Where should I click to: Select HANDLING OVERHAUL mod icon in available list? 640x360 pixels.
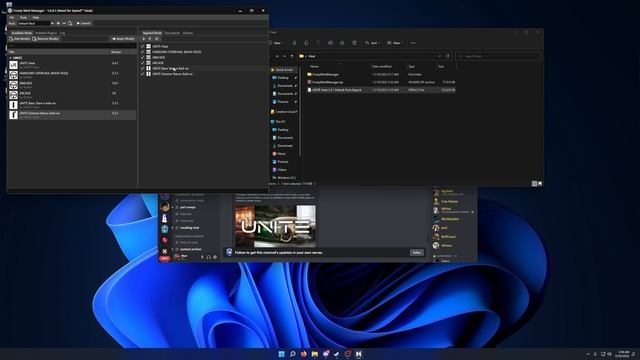coord(13,75)
